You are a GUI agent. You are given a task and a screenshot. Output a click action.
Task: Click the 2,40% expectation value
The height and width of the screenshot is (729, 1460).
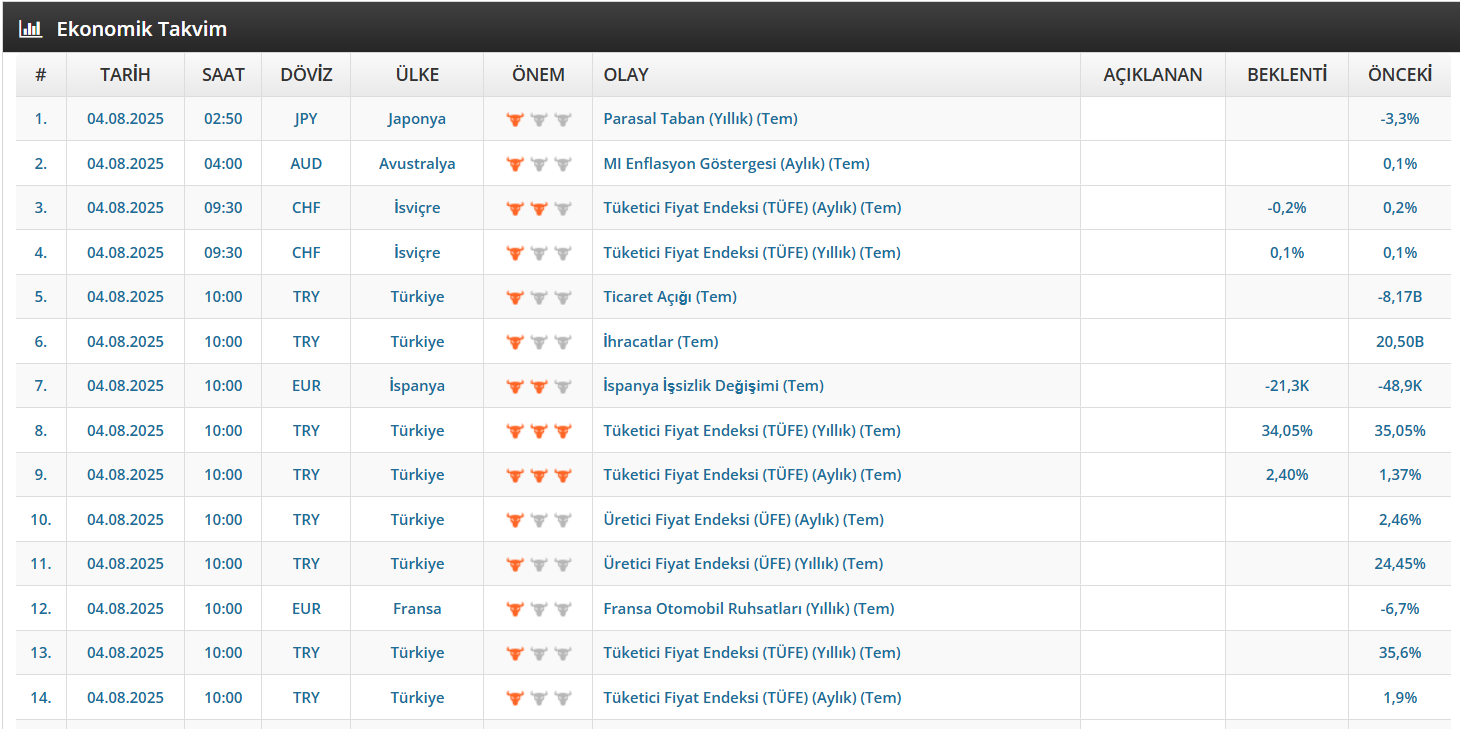tap(1287, 475)
